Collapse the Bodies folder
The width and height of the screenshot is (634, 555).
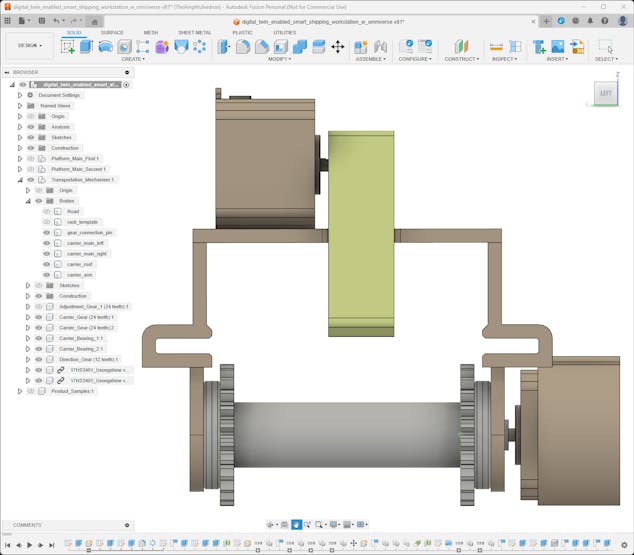(x=28, y=201)
